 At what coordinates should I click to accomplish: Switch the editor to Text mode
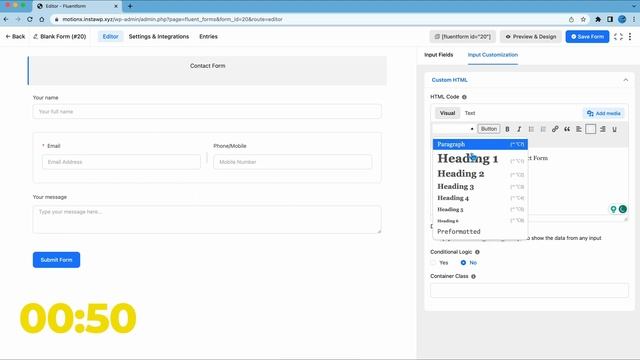pos(470,113)
